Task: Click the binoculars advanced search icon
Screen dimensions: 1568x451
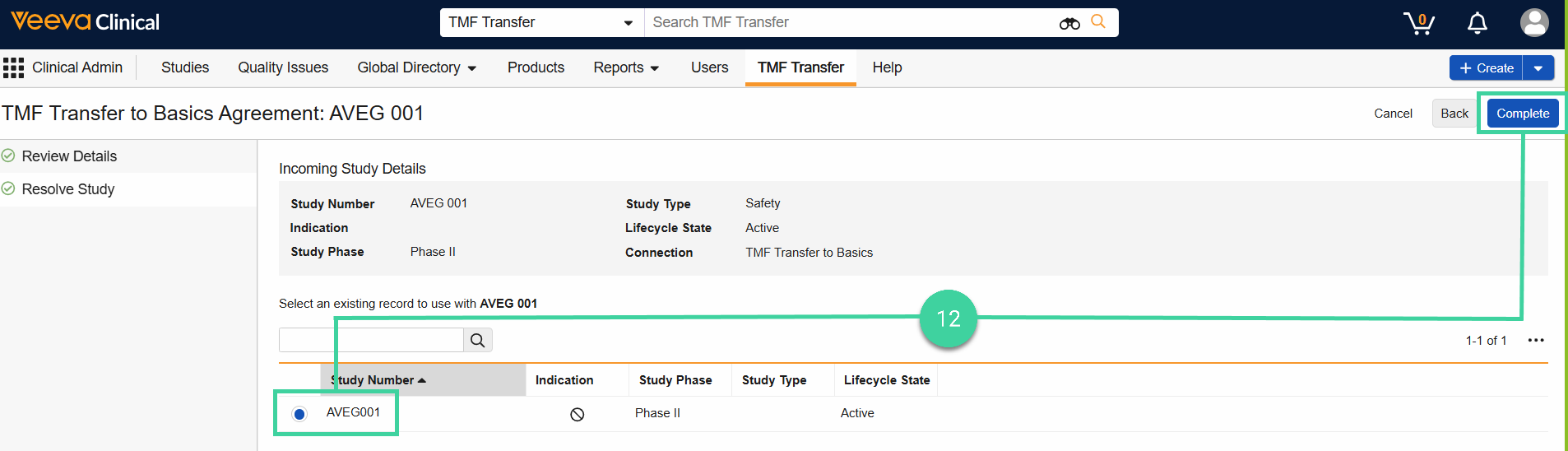Action: click(x=1069, y=23)
